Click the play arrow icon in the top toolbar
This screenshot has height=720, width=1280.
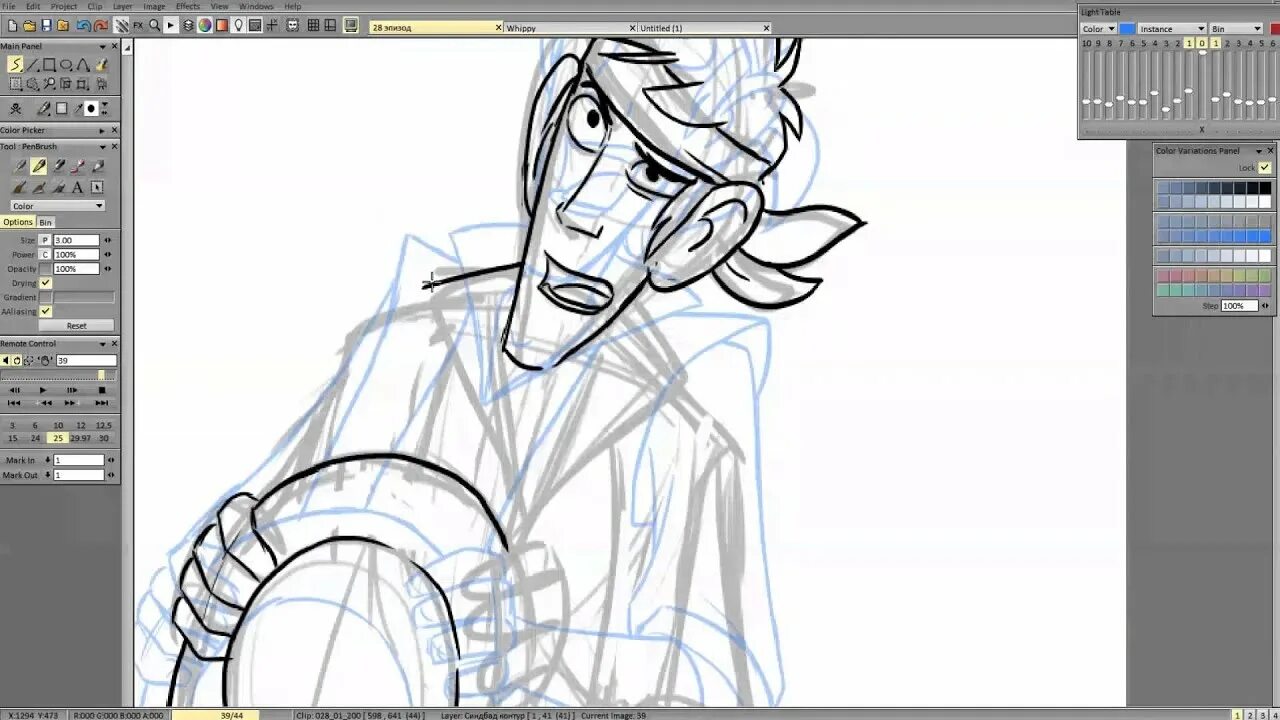click(171, 26)
